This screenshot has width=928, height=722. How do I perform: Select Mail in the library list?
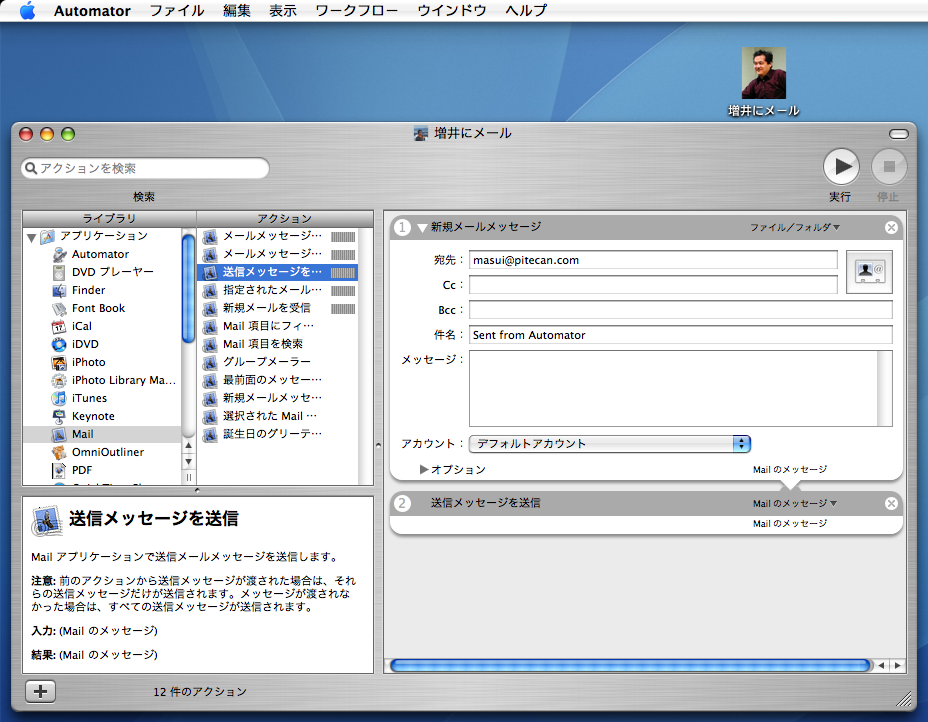click(x=101, y=434)
